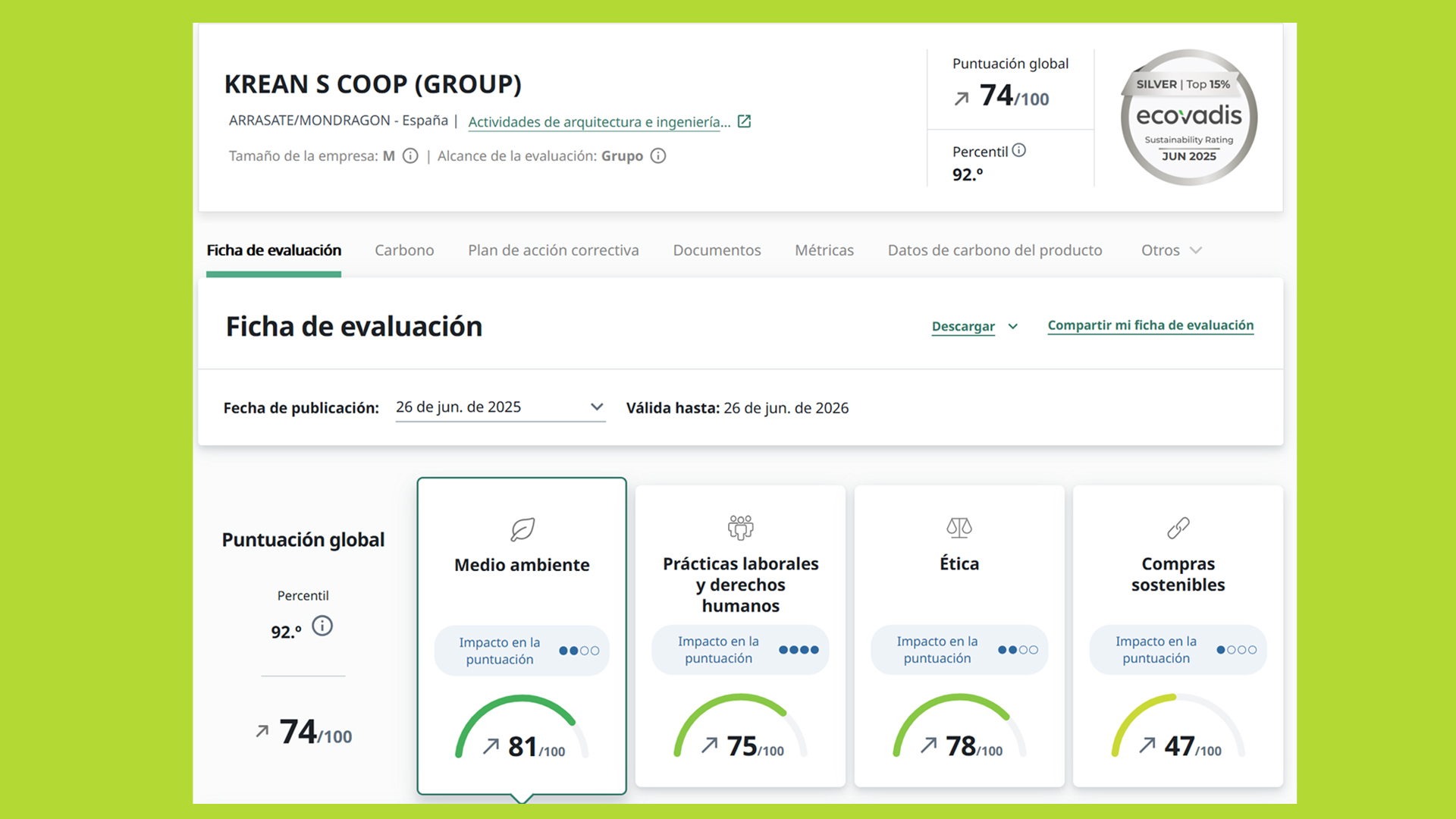Click Fecha de publicación label
This screenshot has height=819, width=1456.
point(301,408)
